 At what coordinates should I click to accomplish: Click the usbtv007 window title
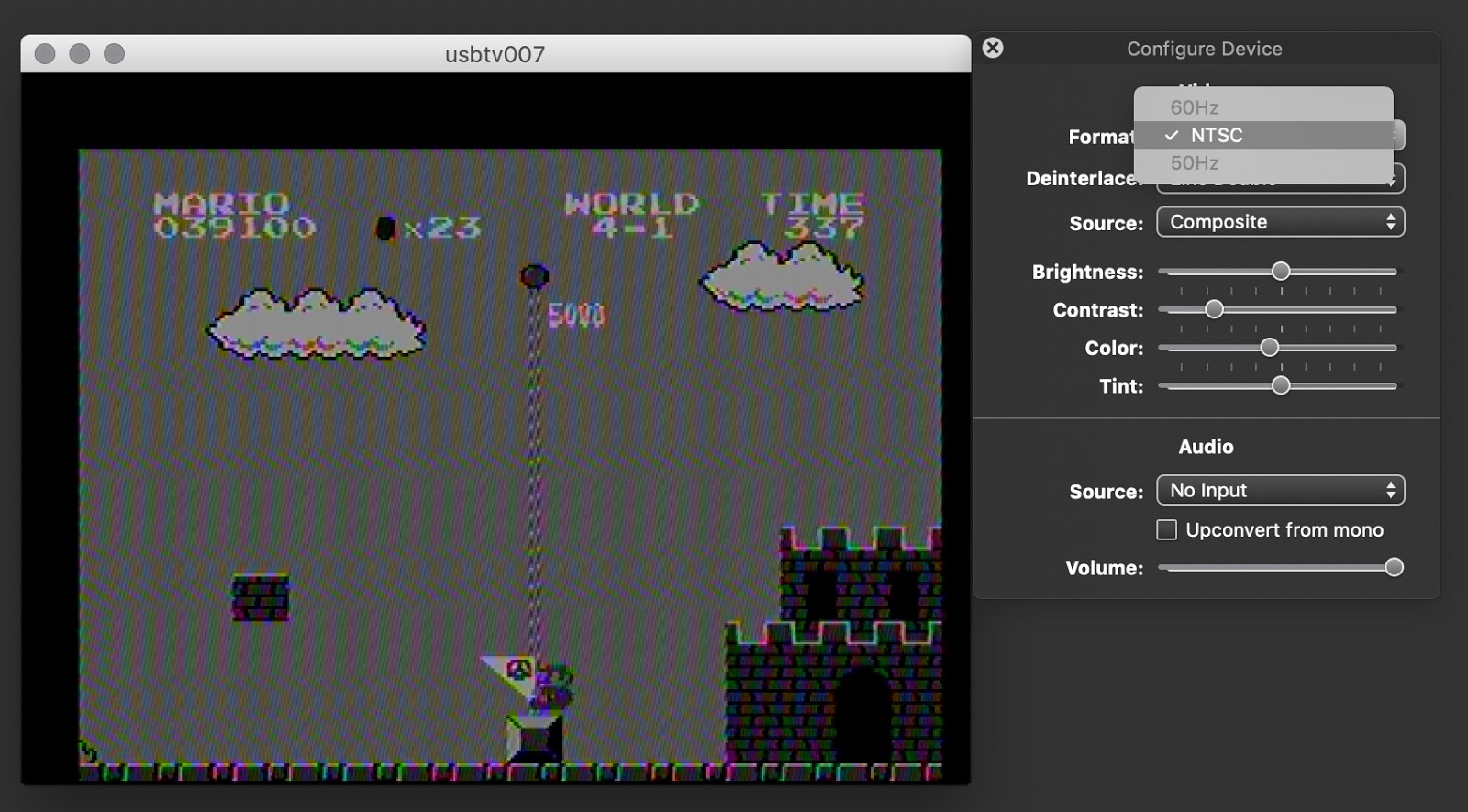click(x=495, y=54)
